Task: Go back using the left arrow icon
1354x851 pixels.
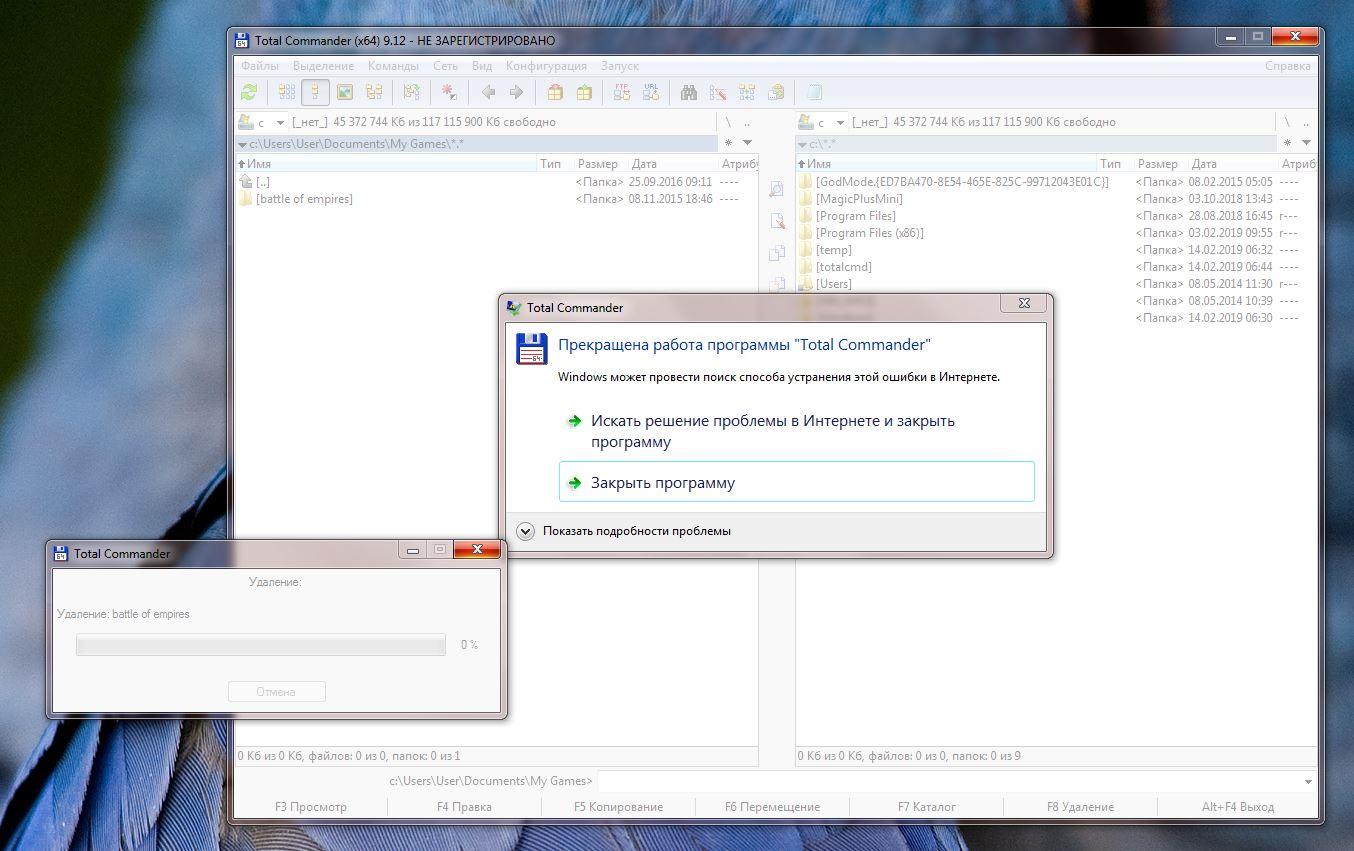Action: click(488, 92)
